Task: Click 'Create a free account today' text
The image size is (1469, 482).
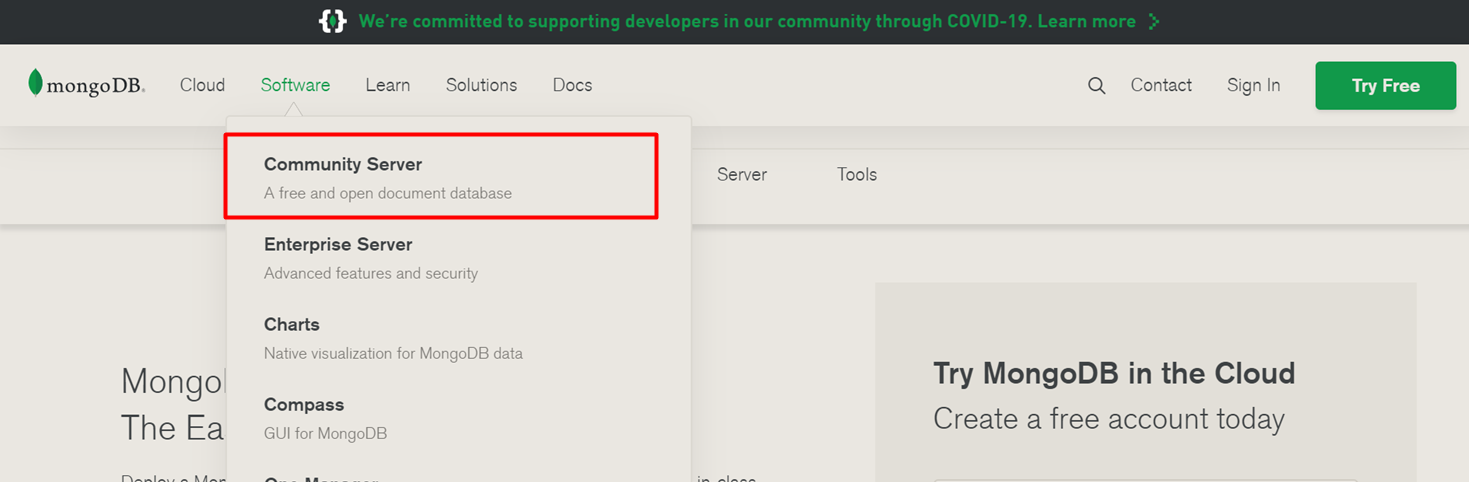Action: click(x=1109, y=419)
